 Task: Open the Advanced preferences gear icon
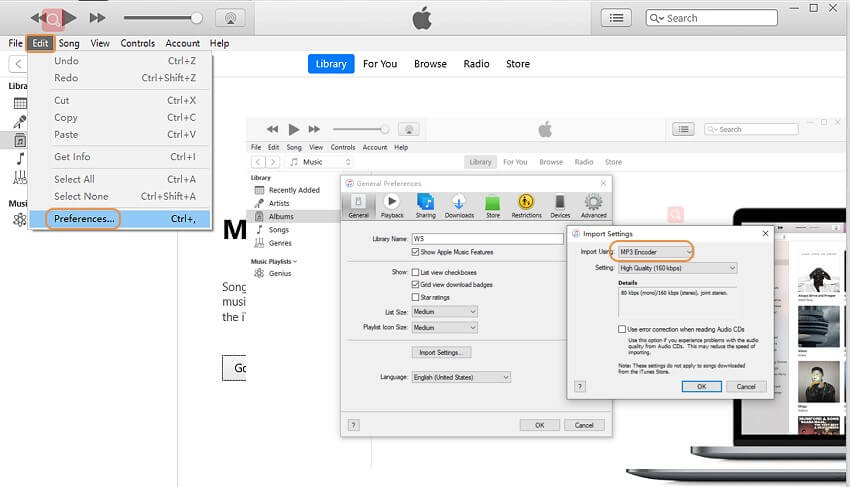pyautogui.click(x=594, y=206)
